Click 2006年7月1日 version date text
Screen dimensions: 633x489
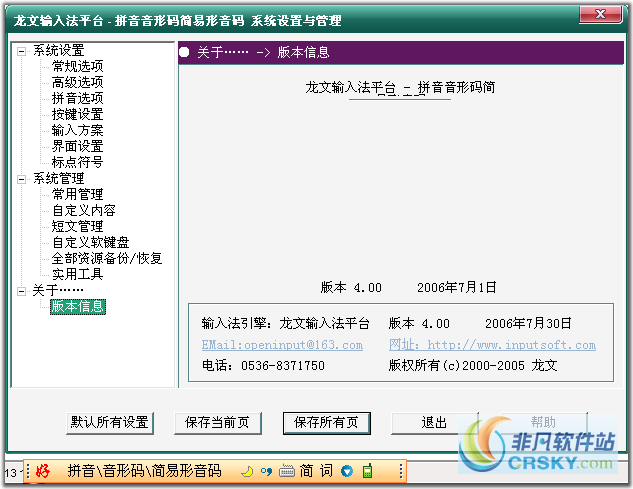[457, 288]
